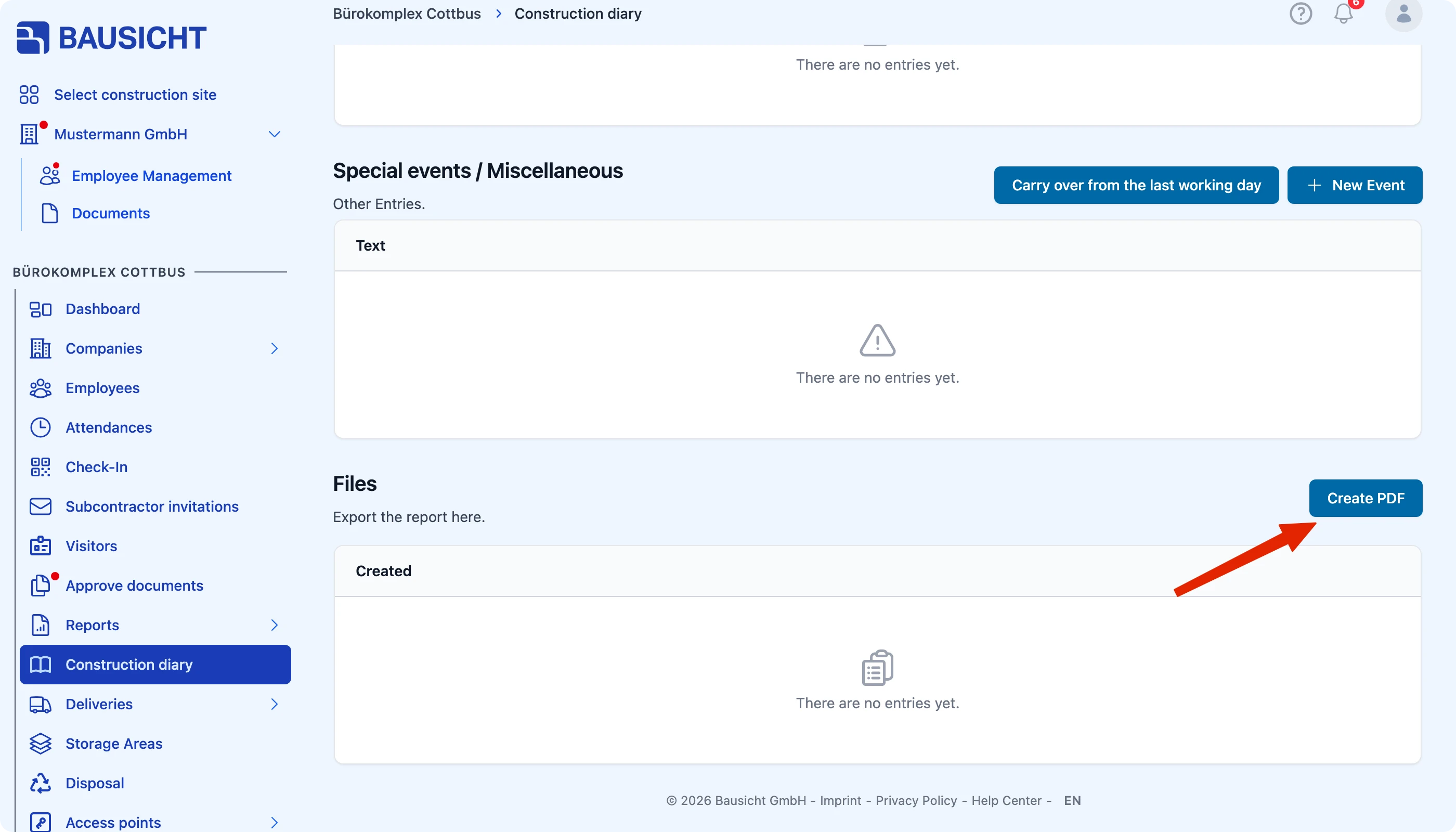Add a New Event

click(x=1354, y=185)
